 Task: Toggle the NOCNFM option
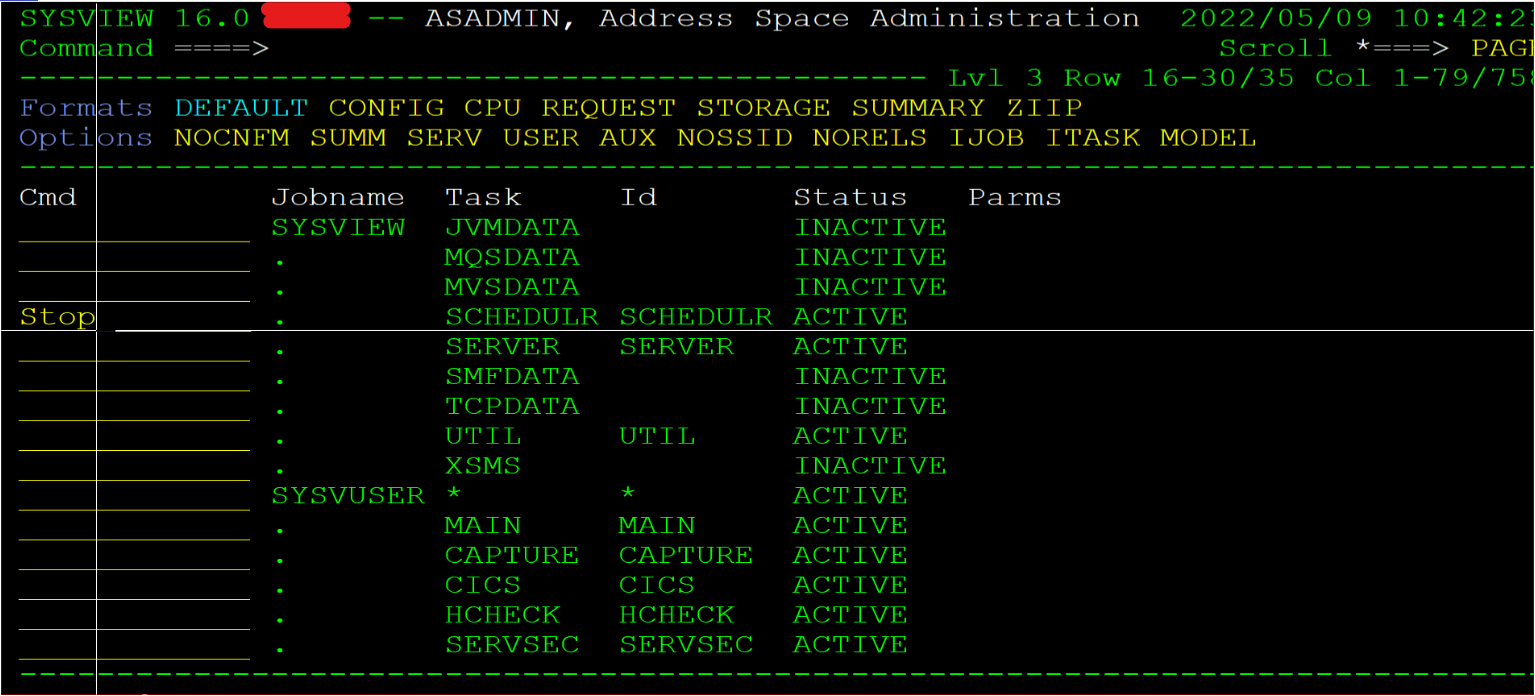(x=231, y=137)
